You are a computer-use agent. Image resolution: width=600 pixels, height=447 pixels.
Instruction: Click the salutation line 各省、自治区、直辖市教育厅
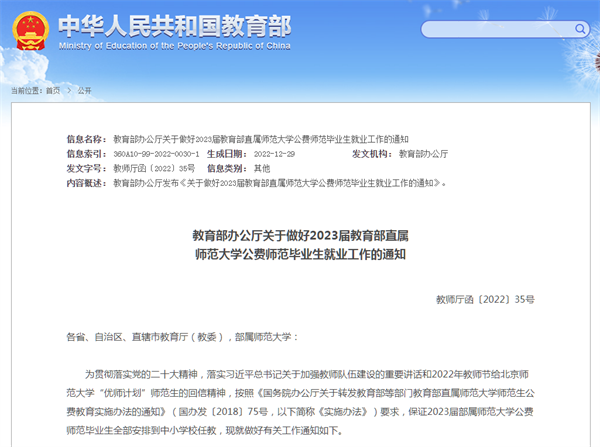point(182,337)
